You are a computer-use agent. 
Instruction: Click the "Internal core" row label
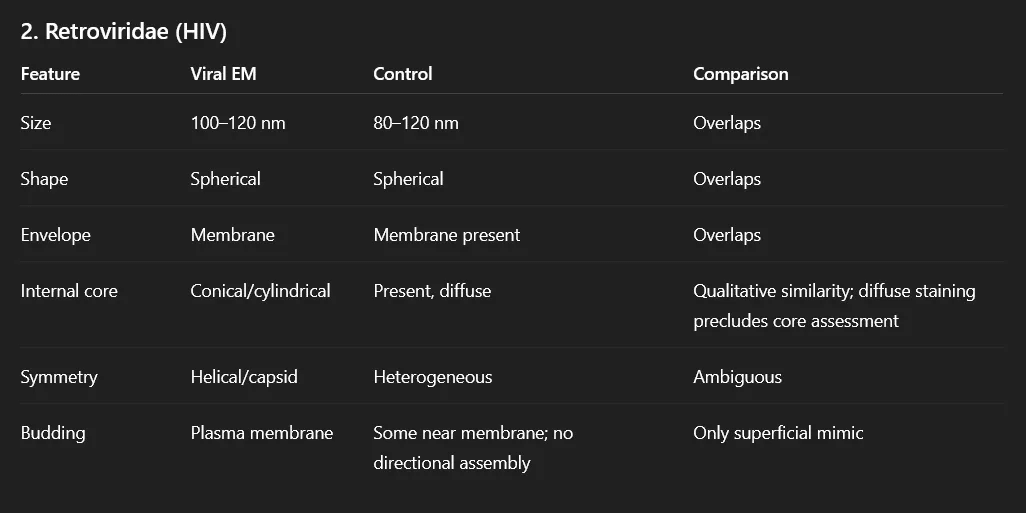(x=69, y=291)
